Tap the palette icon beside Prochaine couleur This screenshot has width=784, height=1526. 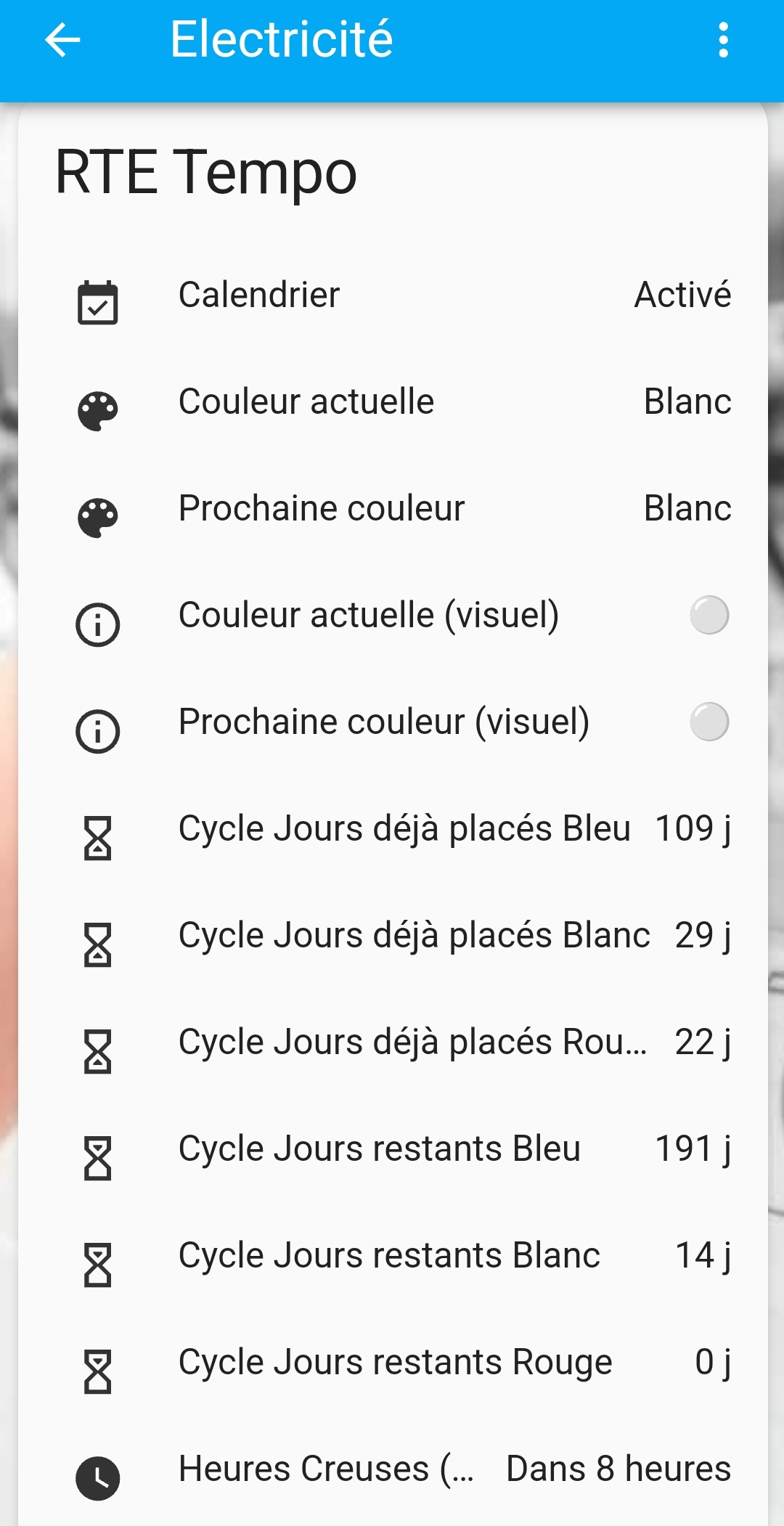point(98,518)
